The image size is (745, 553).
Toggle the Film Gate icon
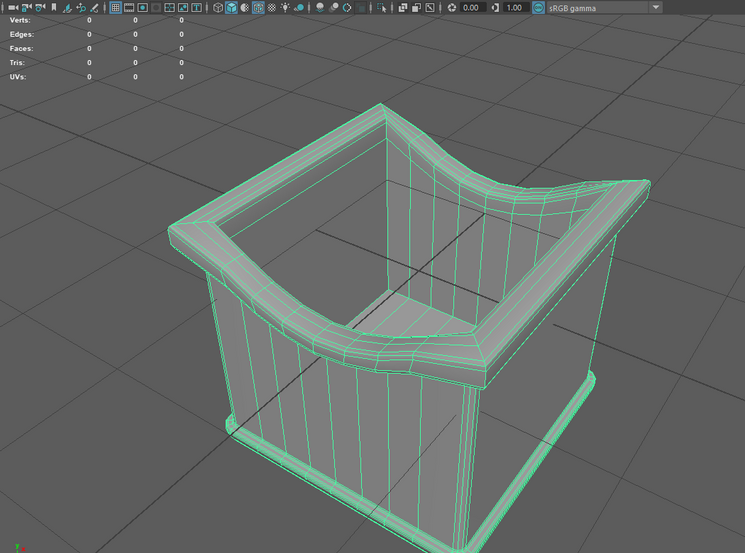129,8
